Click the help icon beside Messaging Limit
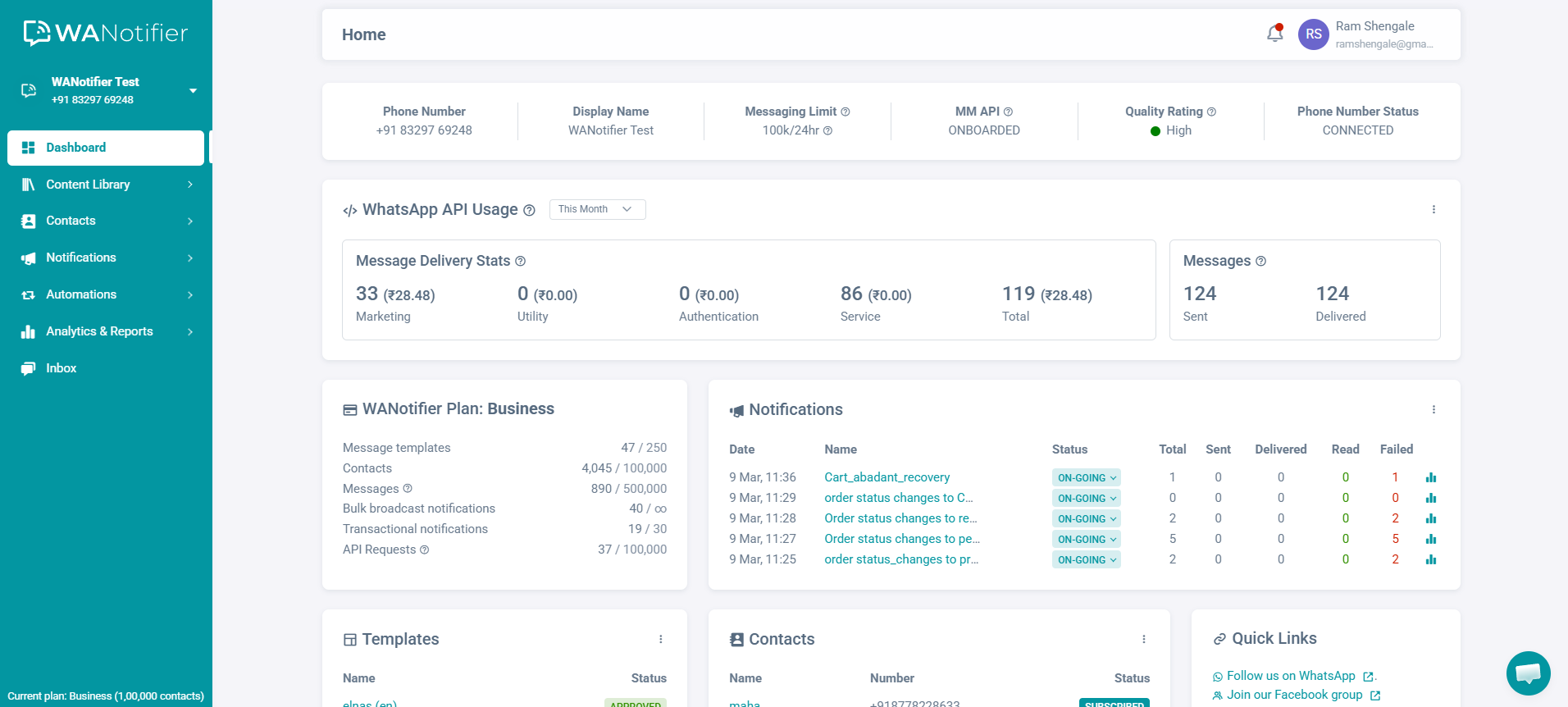Screen dimensions: 1568x707 coord(846,112)
